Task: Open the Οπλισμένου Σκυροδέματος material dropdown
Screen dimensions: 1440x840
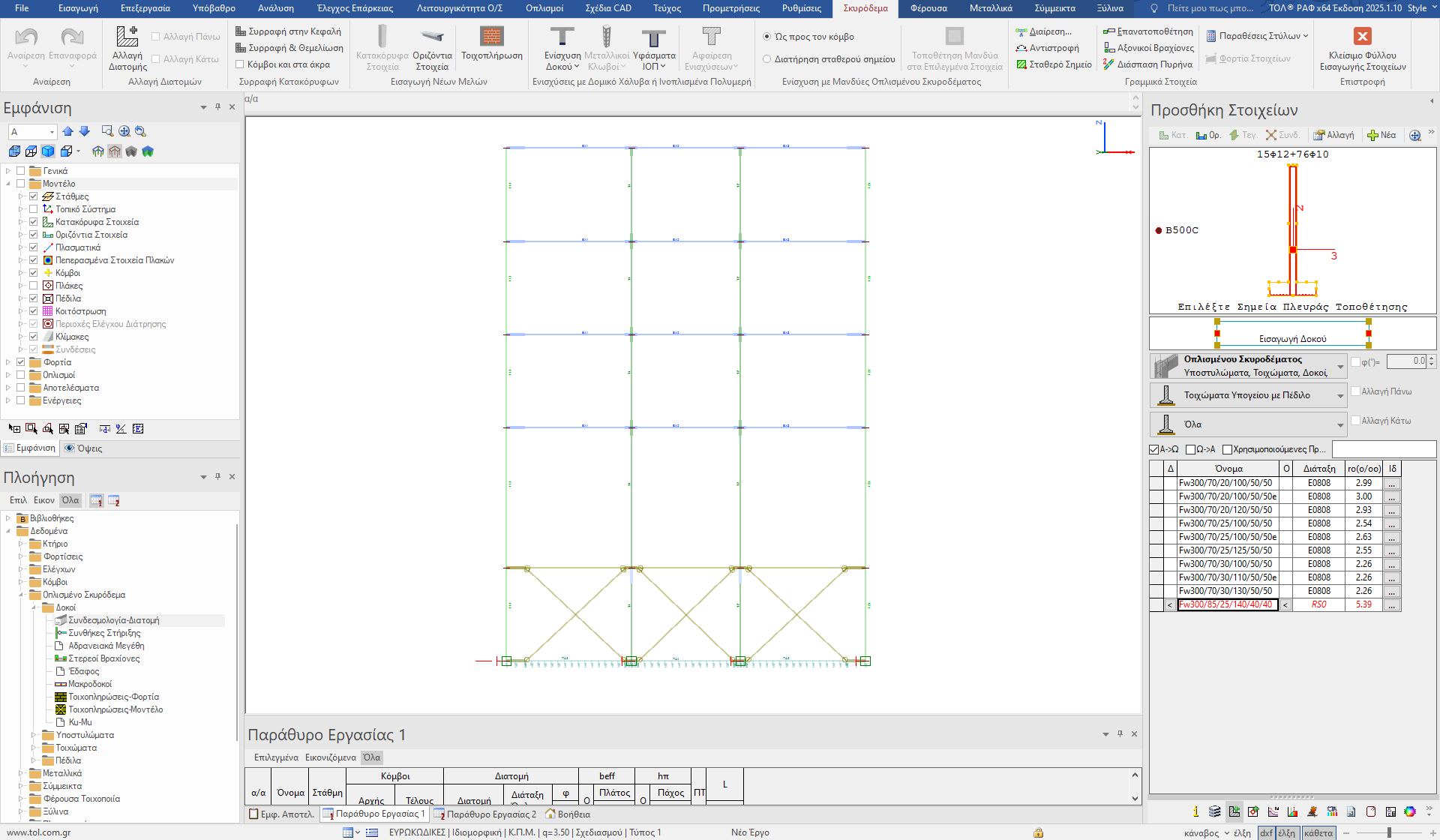Action: 1340,366
